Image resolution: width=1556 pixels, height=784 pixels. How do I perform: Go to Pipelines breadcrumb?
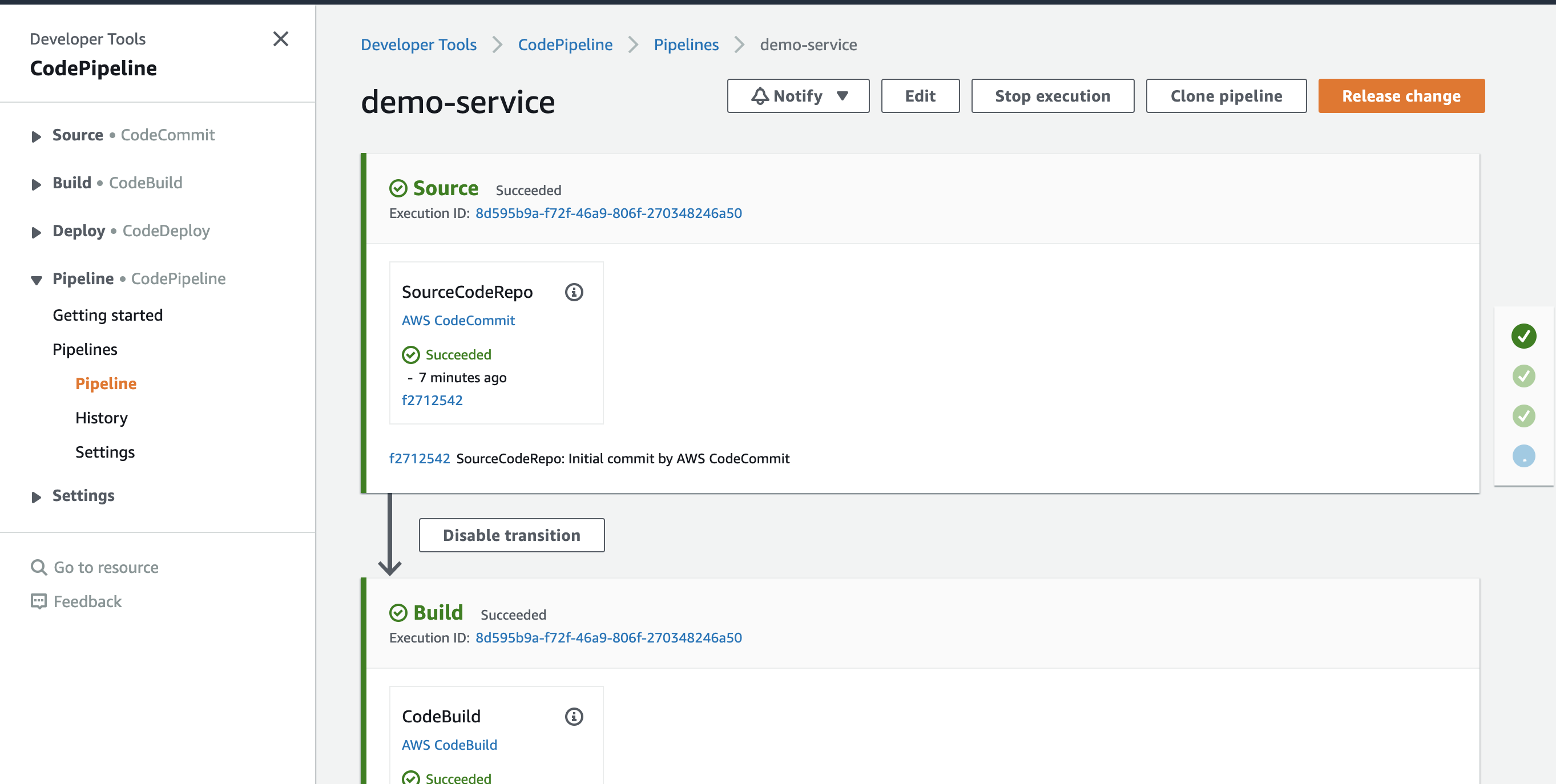coord(686,45)
